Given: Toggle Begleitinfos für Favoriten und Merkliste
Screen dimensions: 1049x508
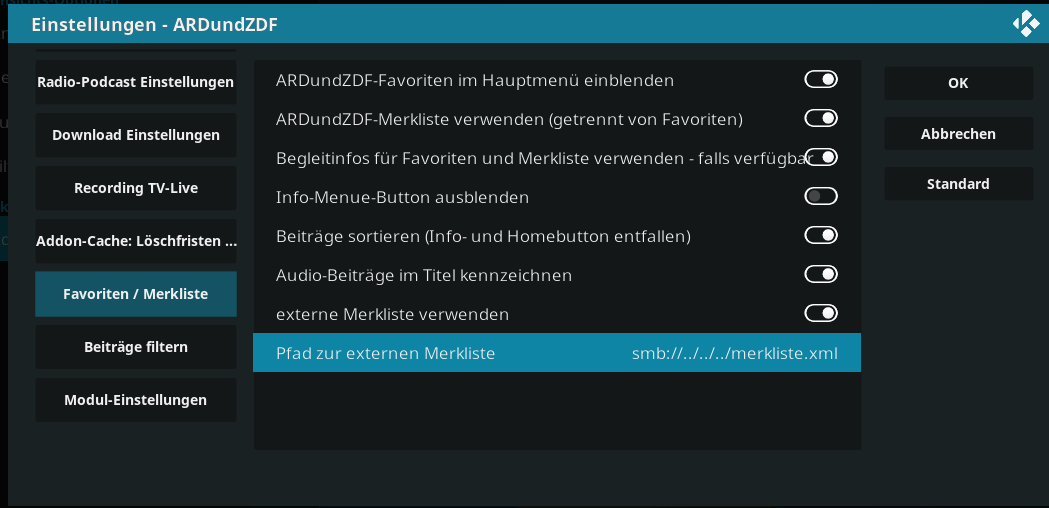Looking at the screenshot, I should pyautogui.click(x=824, y=157).
